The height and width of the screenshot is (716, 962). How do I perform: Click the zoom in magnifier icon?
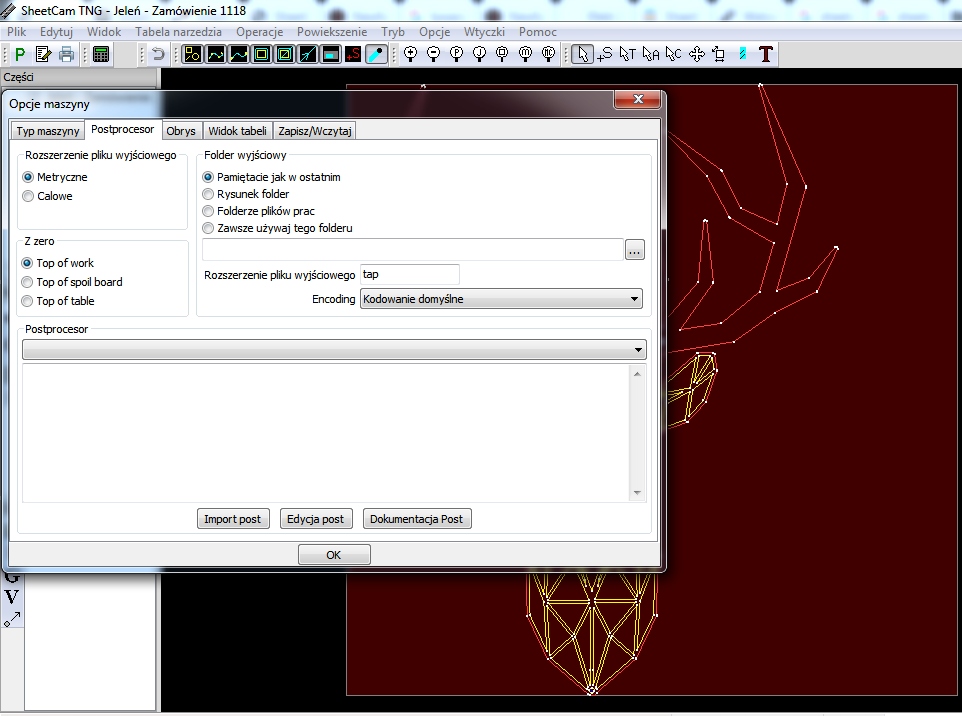(410, 55)
